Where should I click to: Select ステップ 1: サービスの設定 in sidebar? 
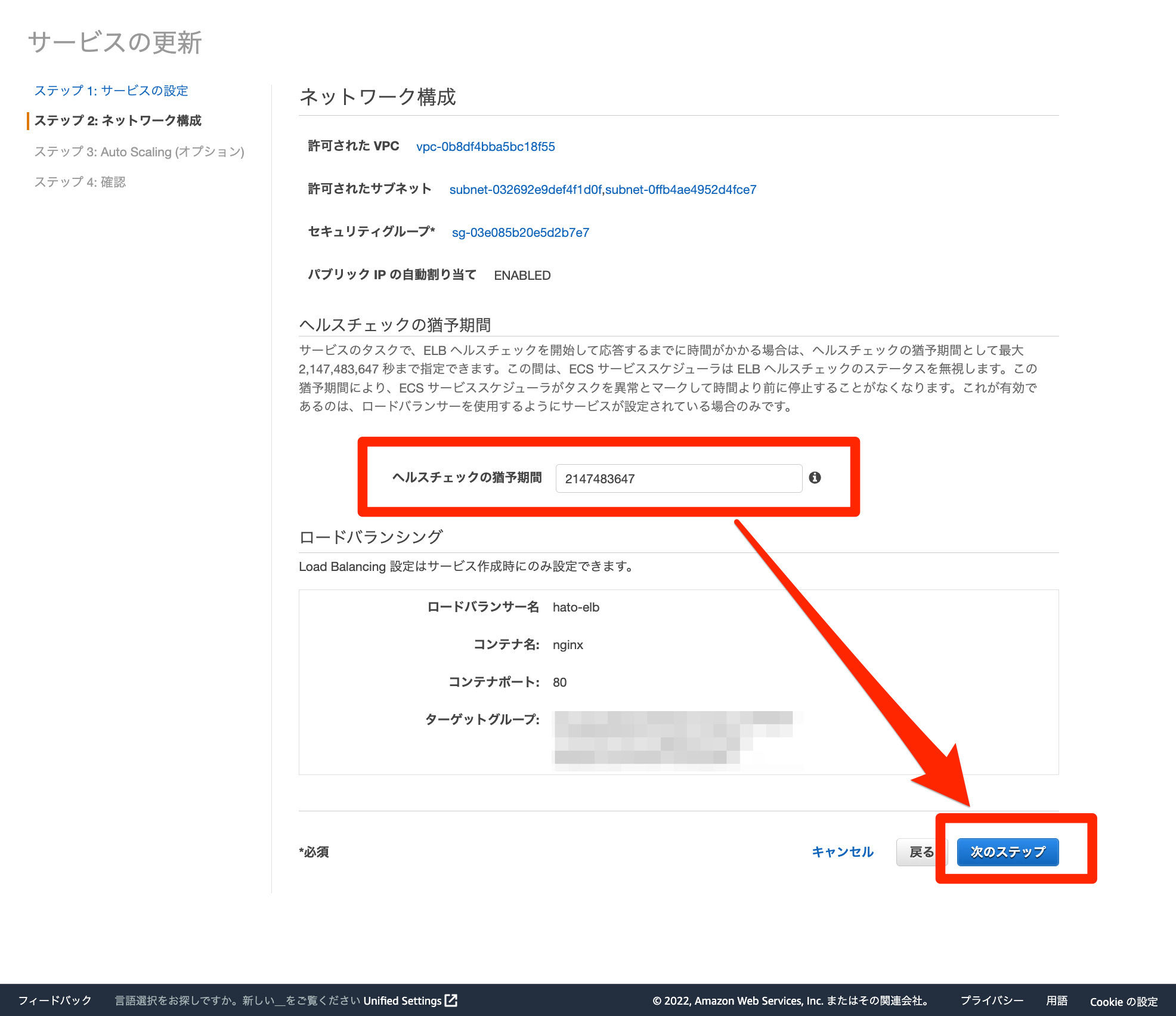pos(112,90)
